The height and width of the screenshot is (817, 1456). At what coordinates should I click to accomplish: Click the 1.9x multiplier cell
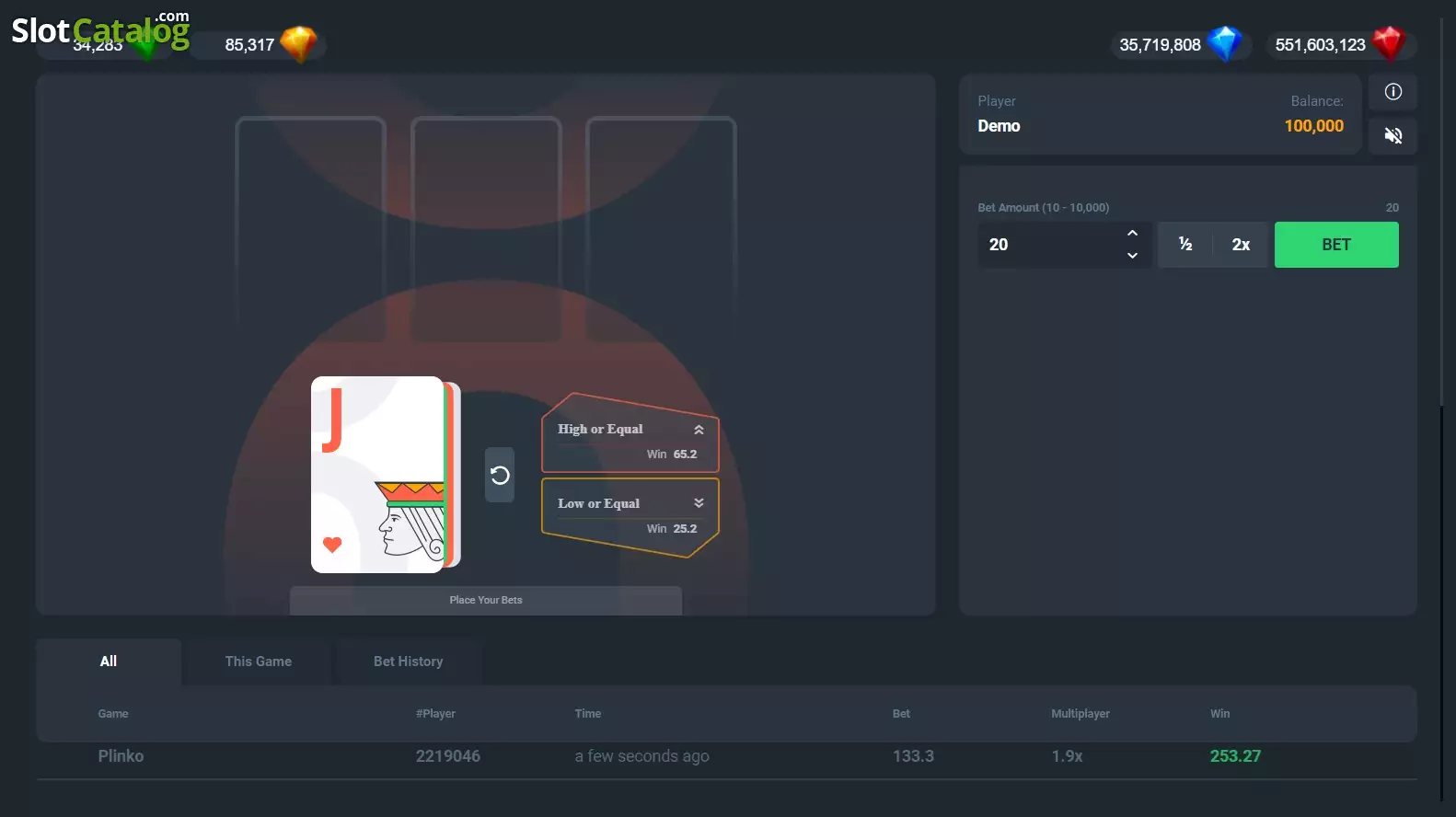(1068, 756)
